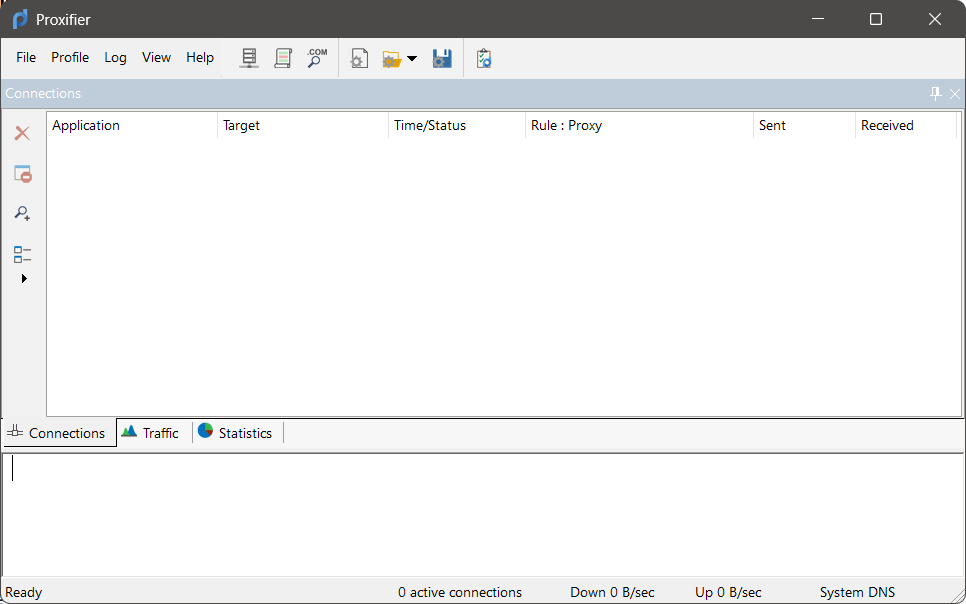This screenshot has height=604, width=966.
Task: Open the Help menu
Action: [200, 57]
